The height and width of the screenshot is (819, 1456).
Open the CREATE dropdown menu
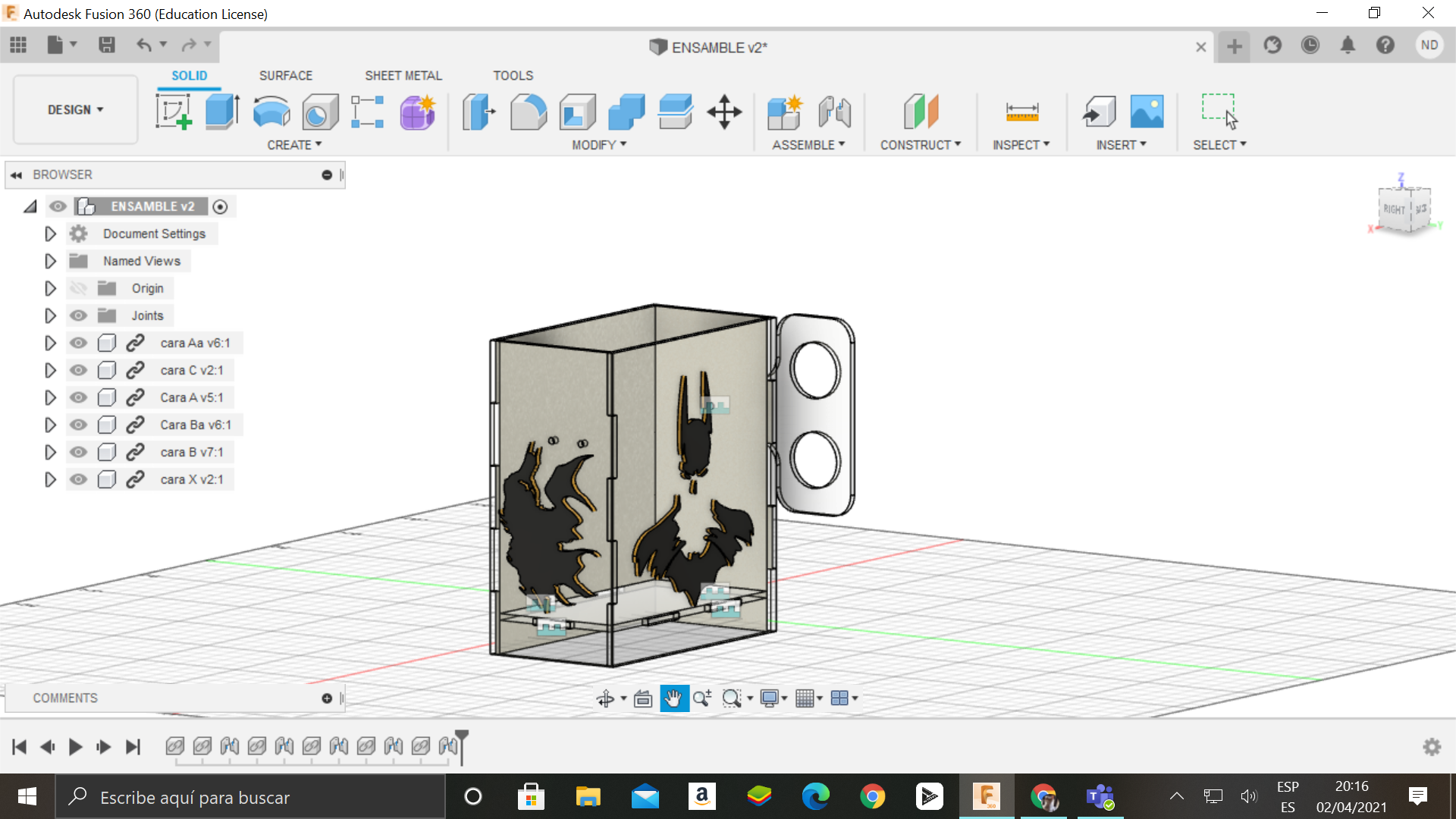point(294,145)
